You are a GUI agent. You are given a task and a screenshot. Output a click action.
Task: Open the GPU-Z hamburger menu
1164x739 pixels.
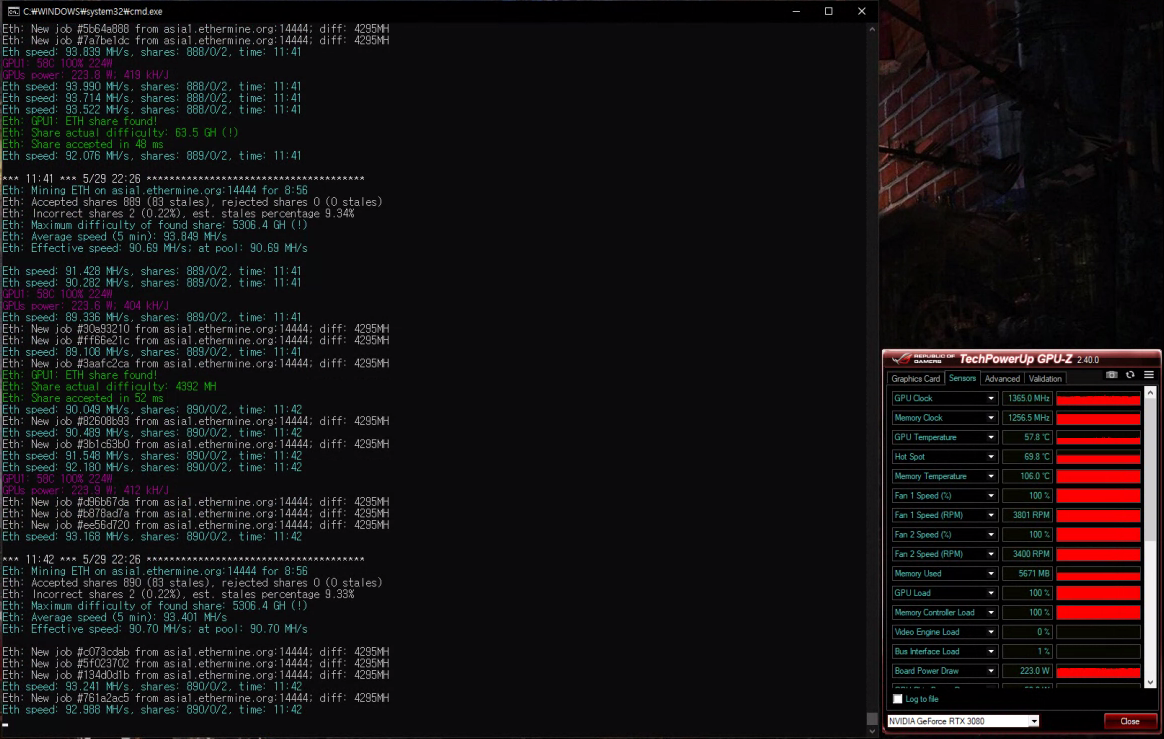tap(1148, 375)
